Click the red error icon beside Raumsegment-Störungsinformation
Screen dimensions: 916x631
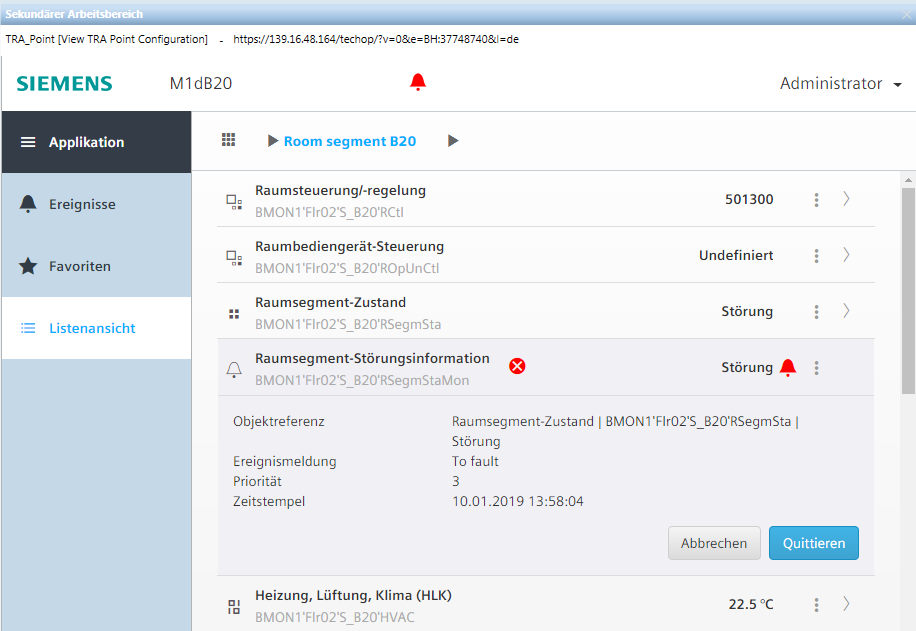(x=517, y=366)
